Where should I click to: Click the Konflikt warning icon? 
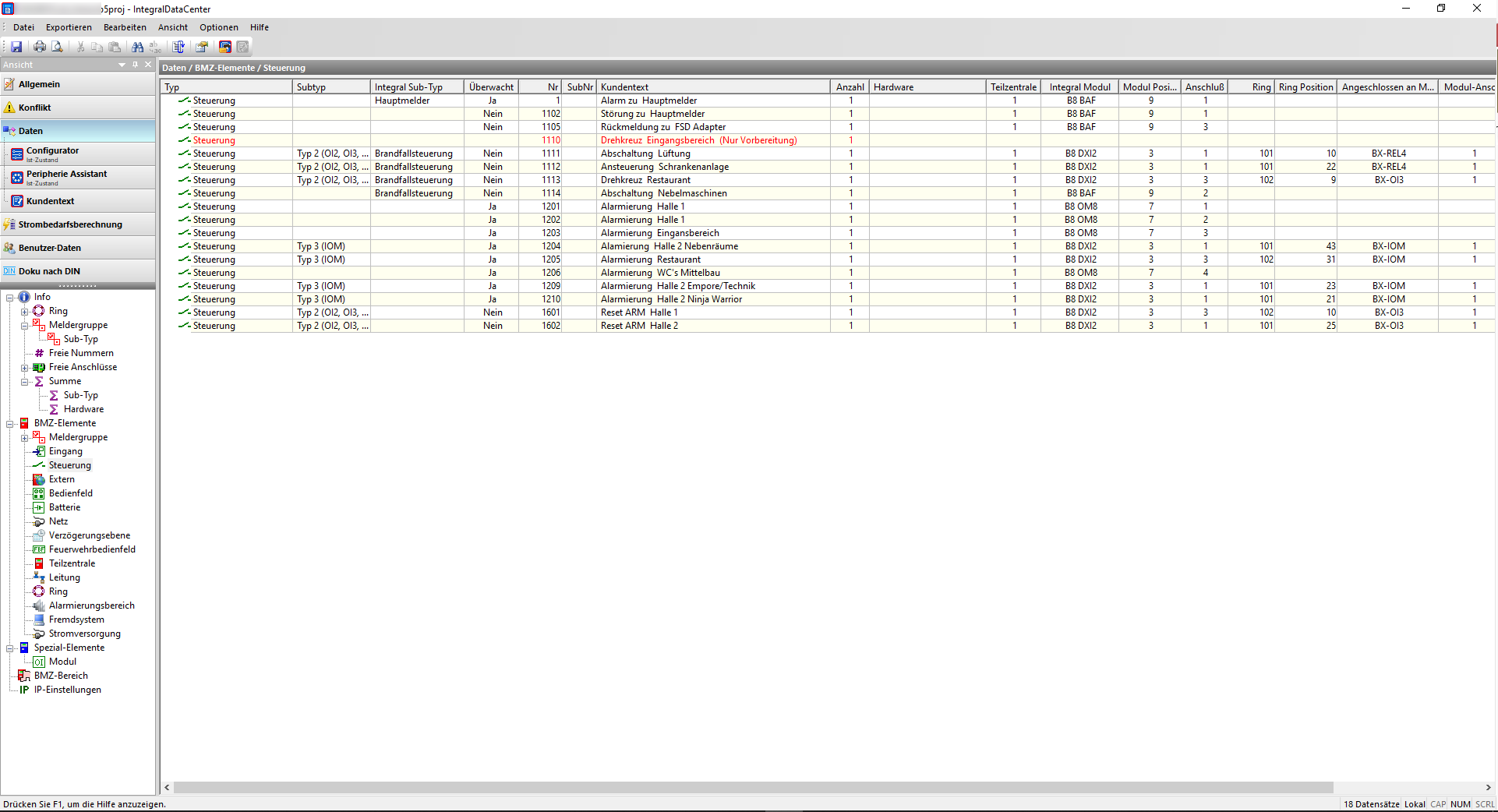point(9,108)
